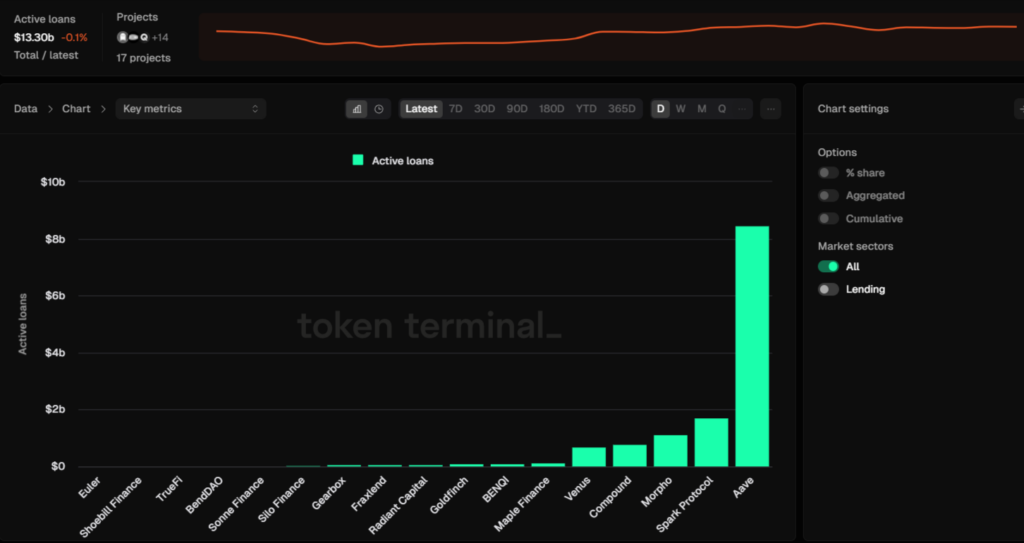Screen dimensions: 1024x543
Task: Select the 30D time range tab
Action: click(484, 109)
